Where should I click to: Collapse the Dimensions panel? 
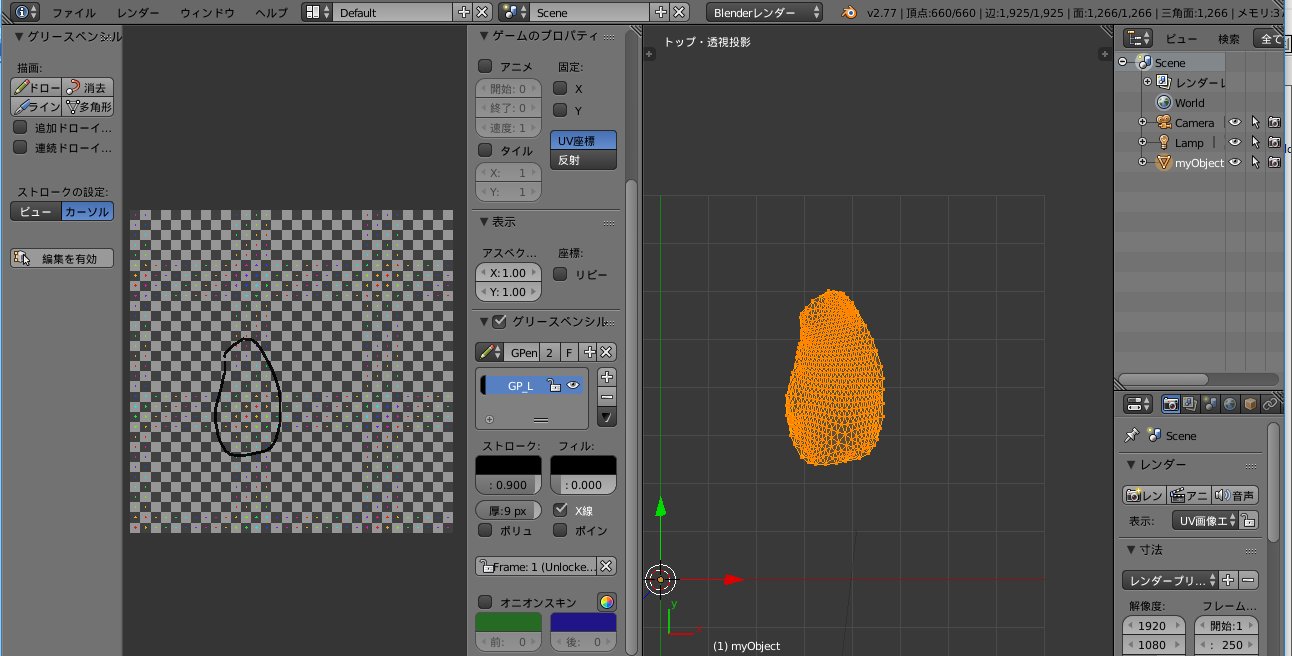coord(1131,550)
